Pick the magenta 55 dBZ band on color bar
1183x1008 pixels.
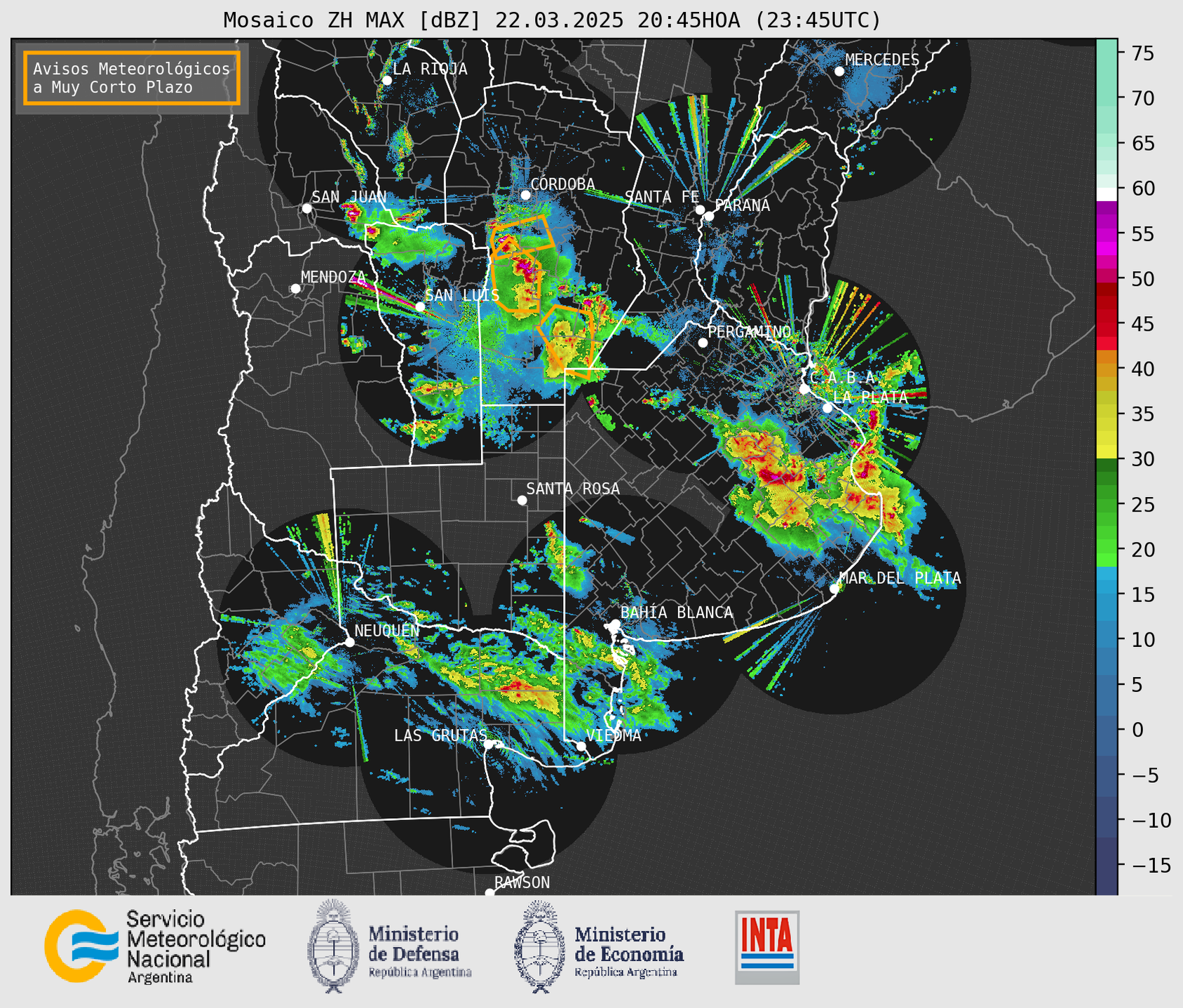1107,234
